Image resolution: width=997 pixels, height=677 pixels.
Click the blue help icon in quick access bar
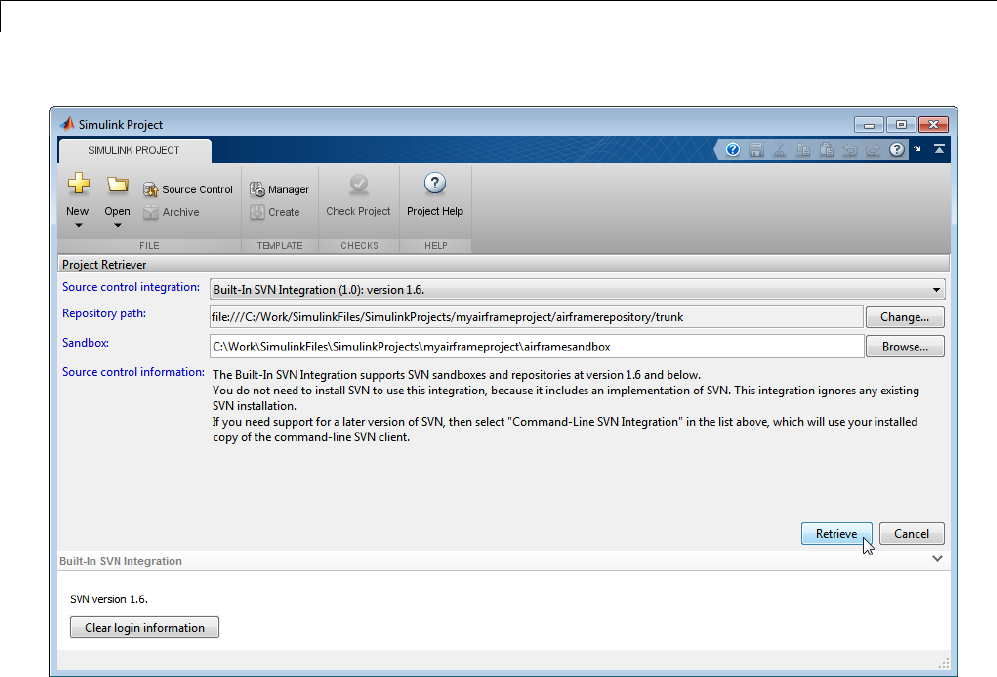(x=732, y=149)
